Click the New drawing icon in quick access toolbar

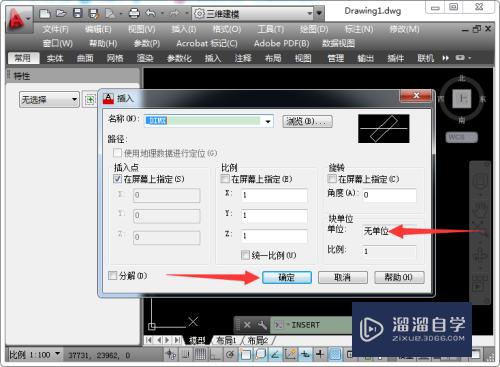(x=45, y=13)
